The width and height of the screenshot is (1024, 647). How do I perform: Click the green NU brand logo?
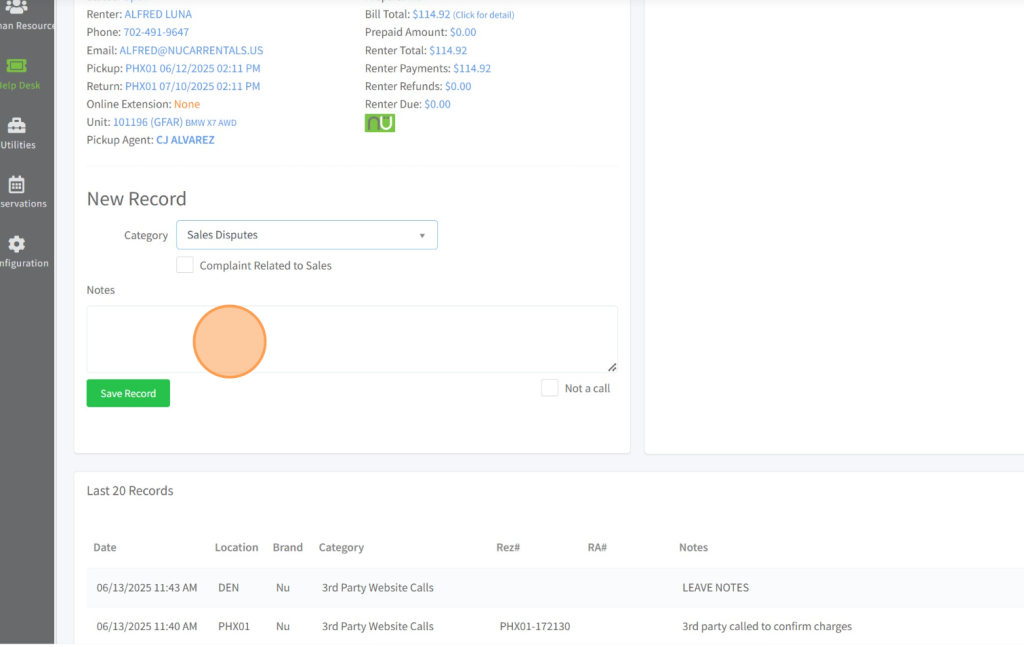point(380,123)
